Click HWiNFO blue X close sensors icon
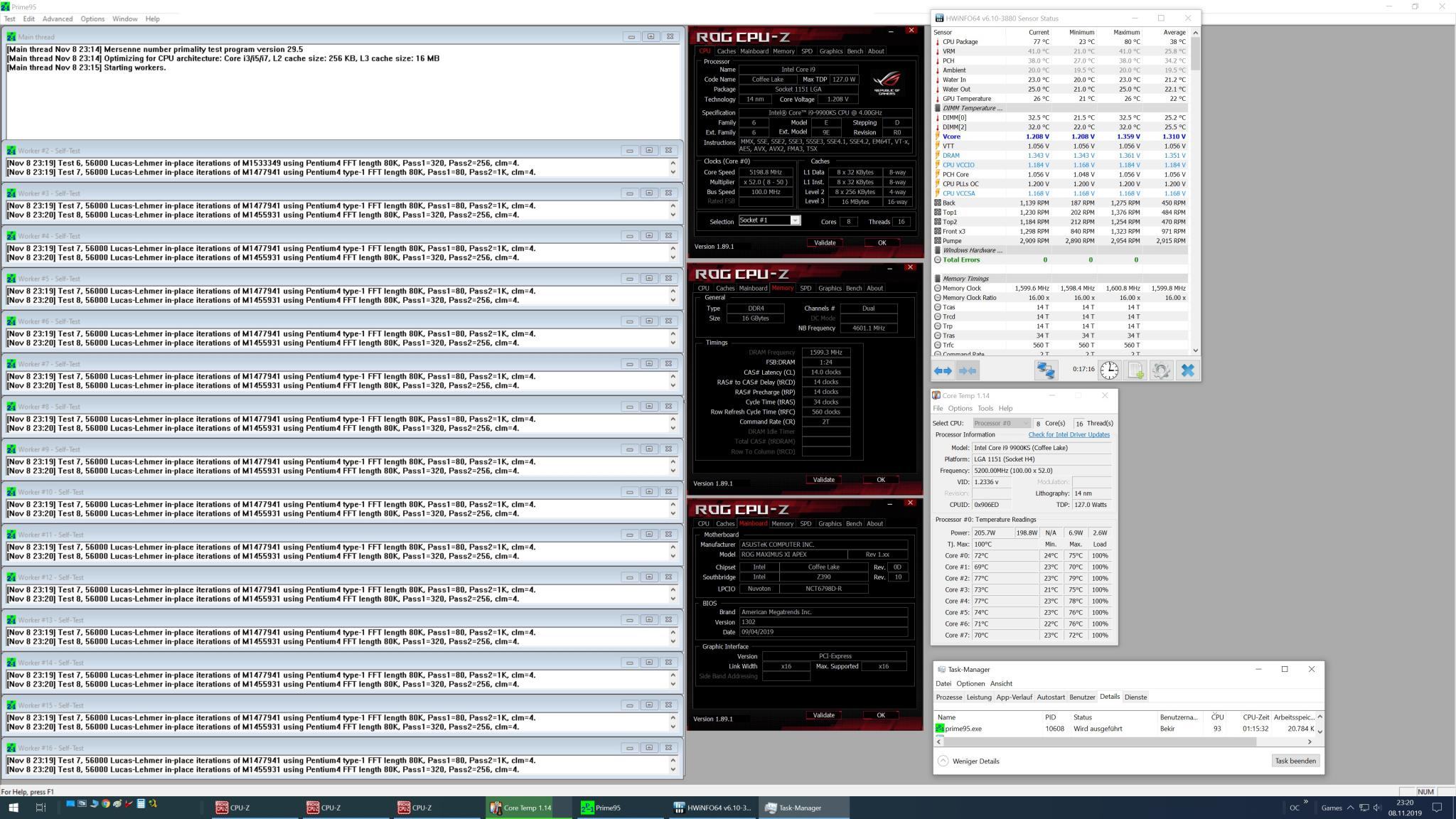The width and height of the screenshot is (1456, 819). tap(1187, 370)
